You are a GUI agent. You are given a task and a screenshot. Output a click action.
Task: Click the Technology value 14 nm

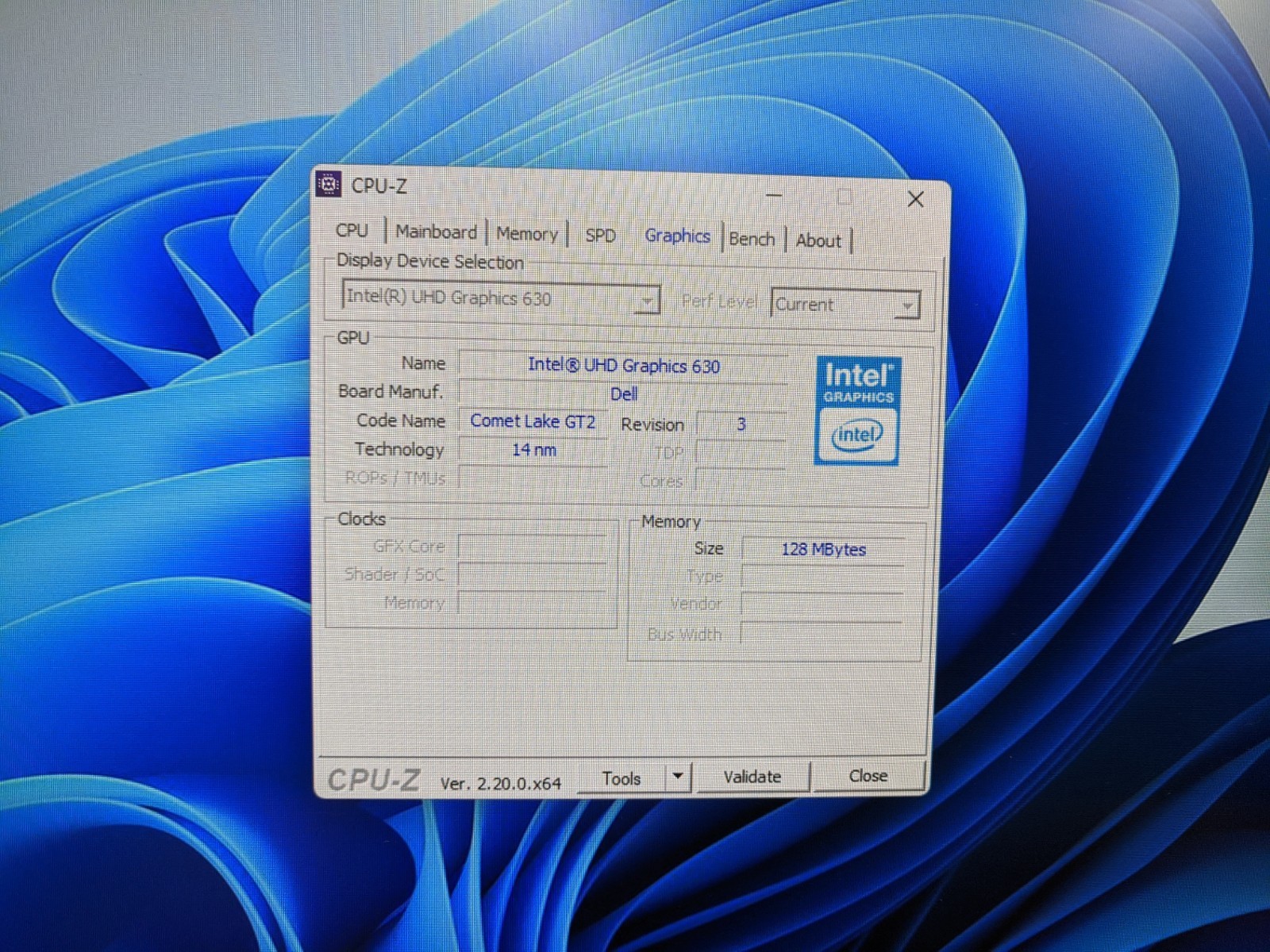533,450
